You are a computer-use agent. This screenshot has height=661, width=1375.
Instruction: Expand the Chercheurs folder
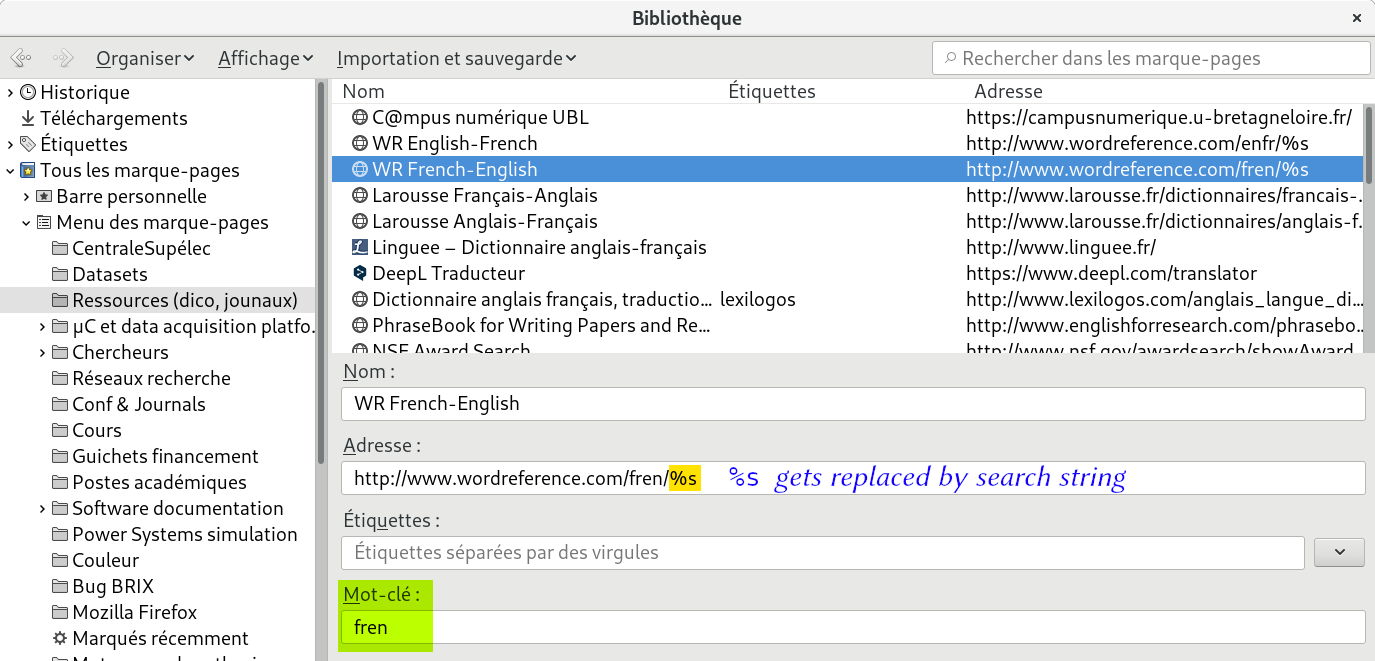[x=42, y=352]
